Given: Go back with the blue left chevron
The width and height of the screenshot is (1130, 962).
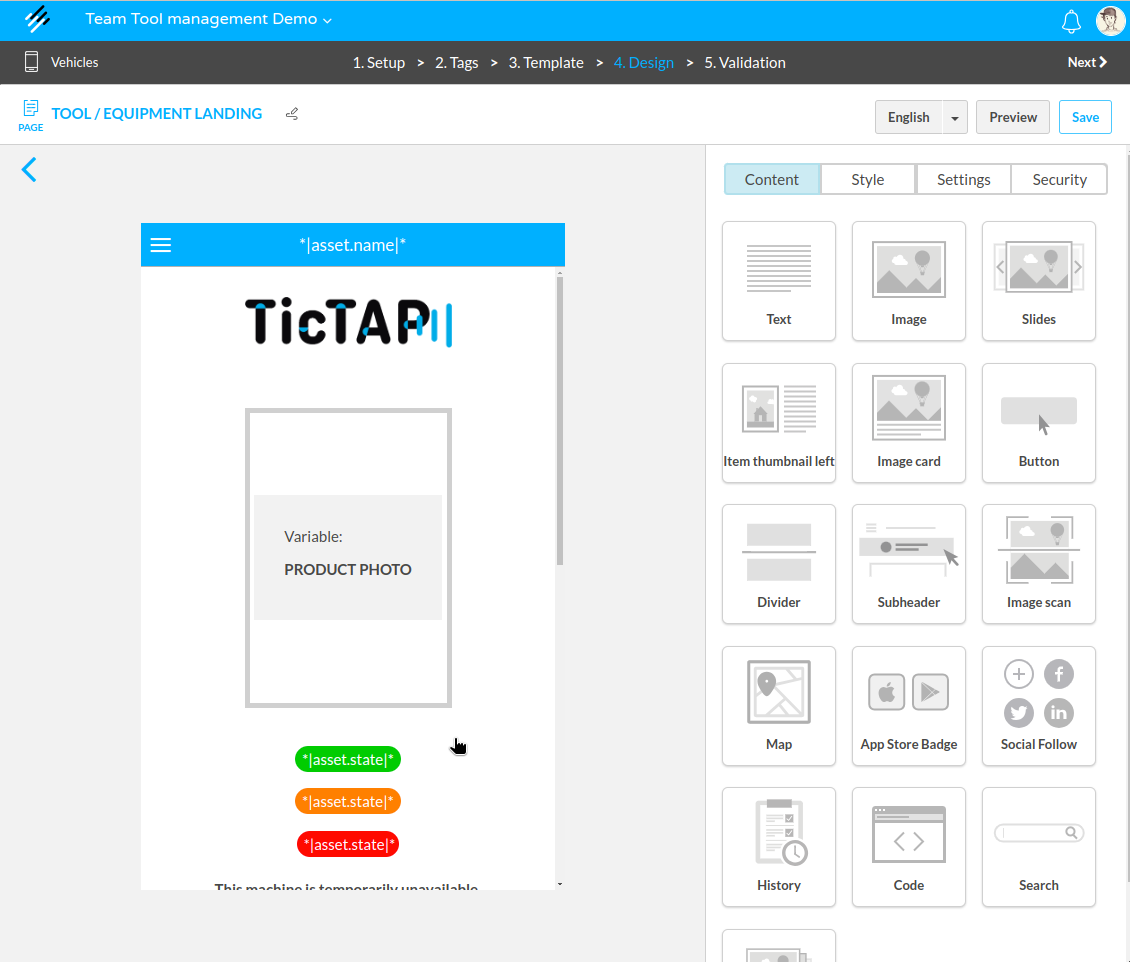Looking at the screenshot, I should coord(29,170).
